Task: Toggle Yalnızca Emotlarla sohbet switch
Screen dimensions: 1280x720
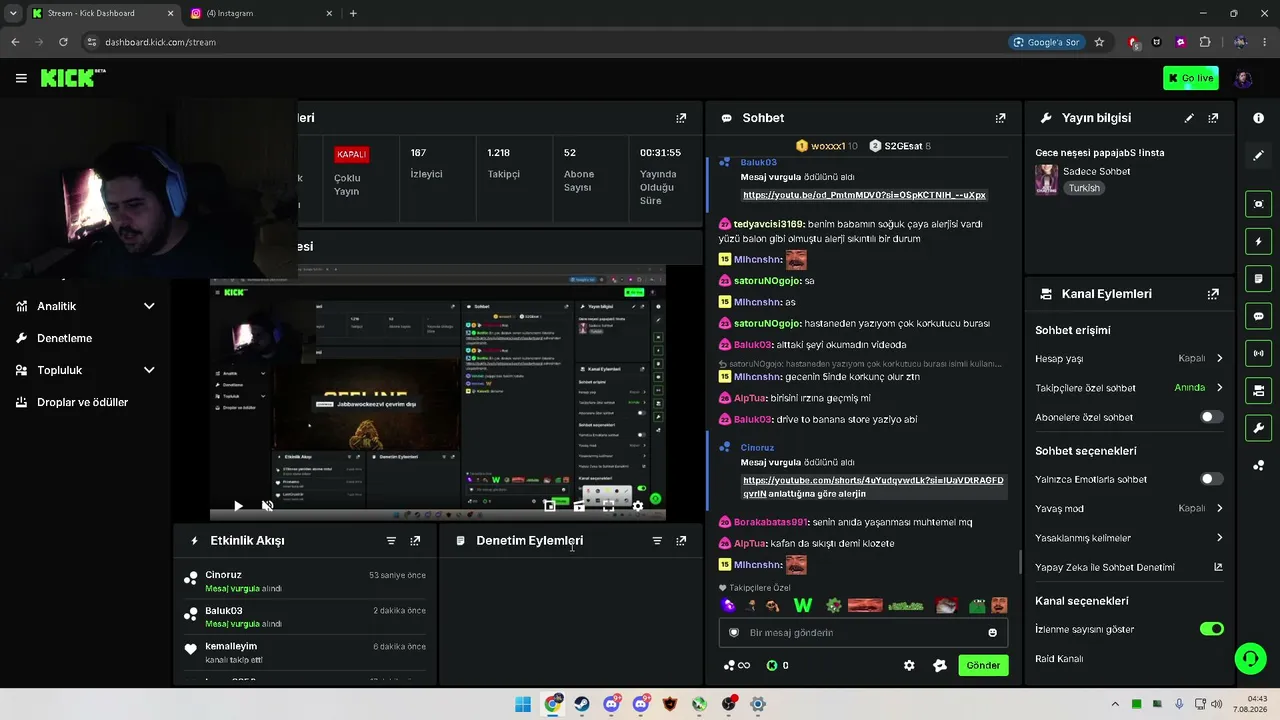Action: [x=1211, y=479]
